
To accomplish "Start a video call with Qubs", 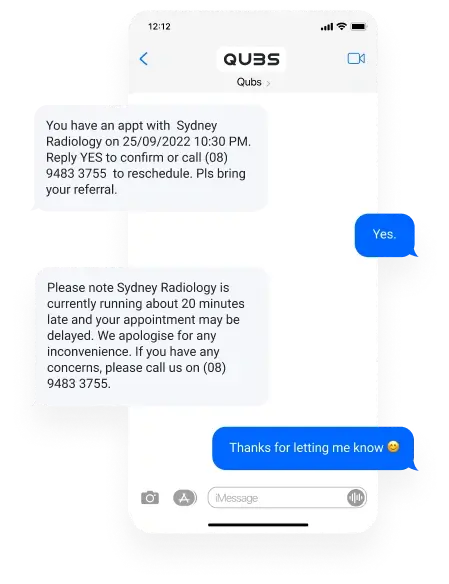I will [356, 58].
